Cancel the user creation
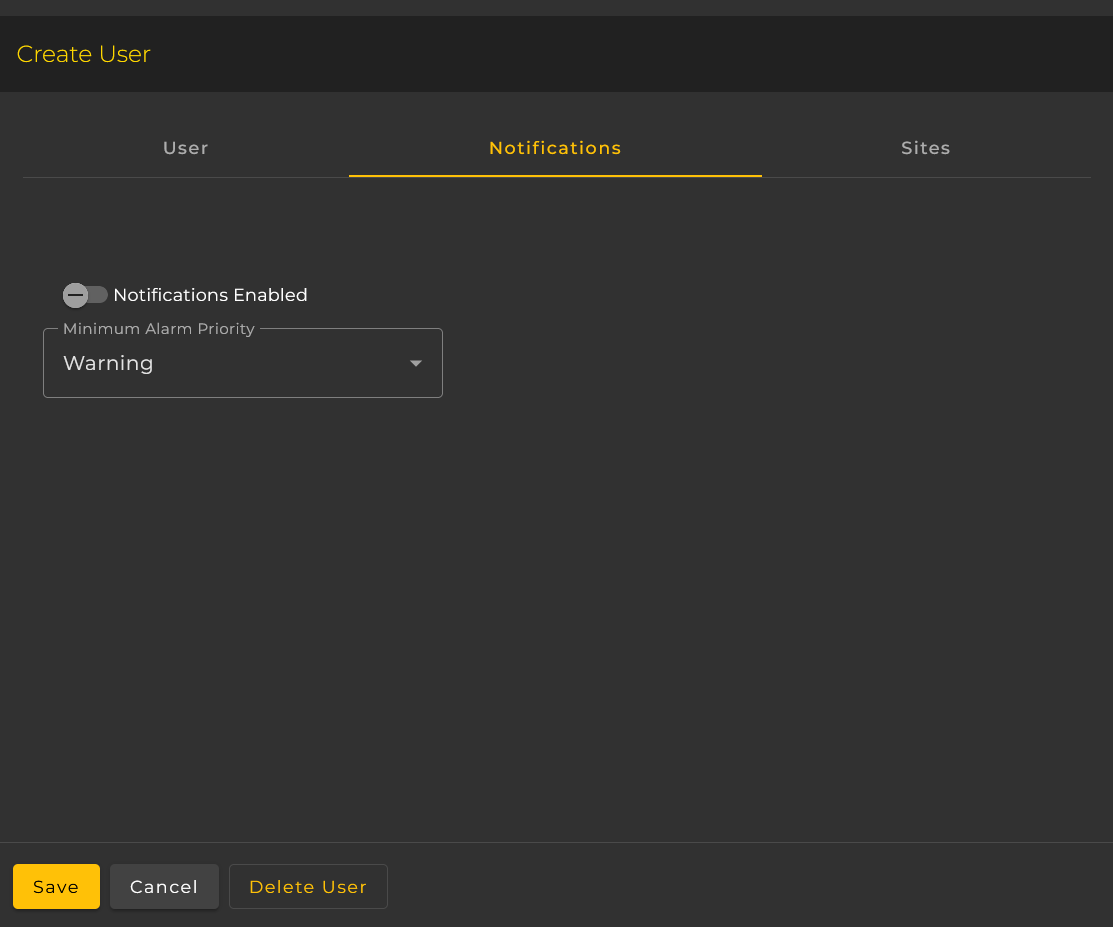 coord(164,887)
